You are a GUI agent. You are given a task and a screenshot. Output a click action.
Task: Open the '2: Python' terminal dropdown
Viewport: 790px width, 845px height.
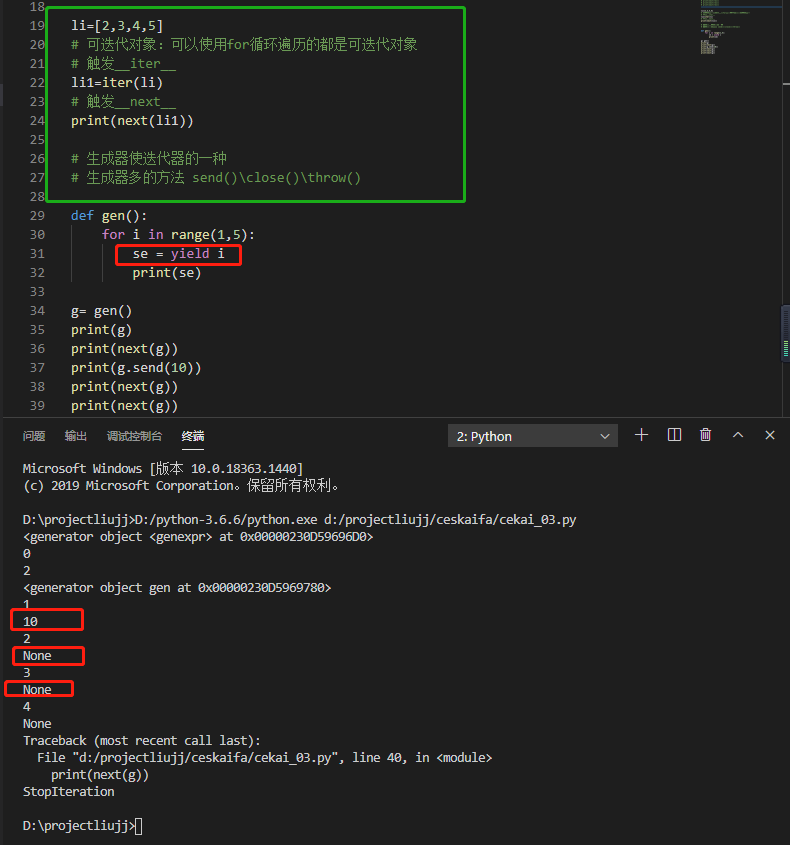coord(532,436)
